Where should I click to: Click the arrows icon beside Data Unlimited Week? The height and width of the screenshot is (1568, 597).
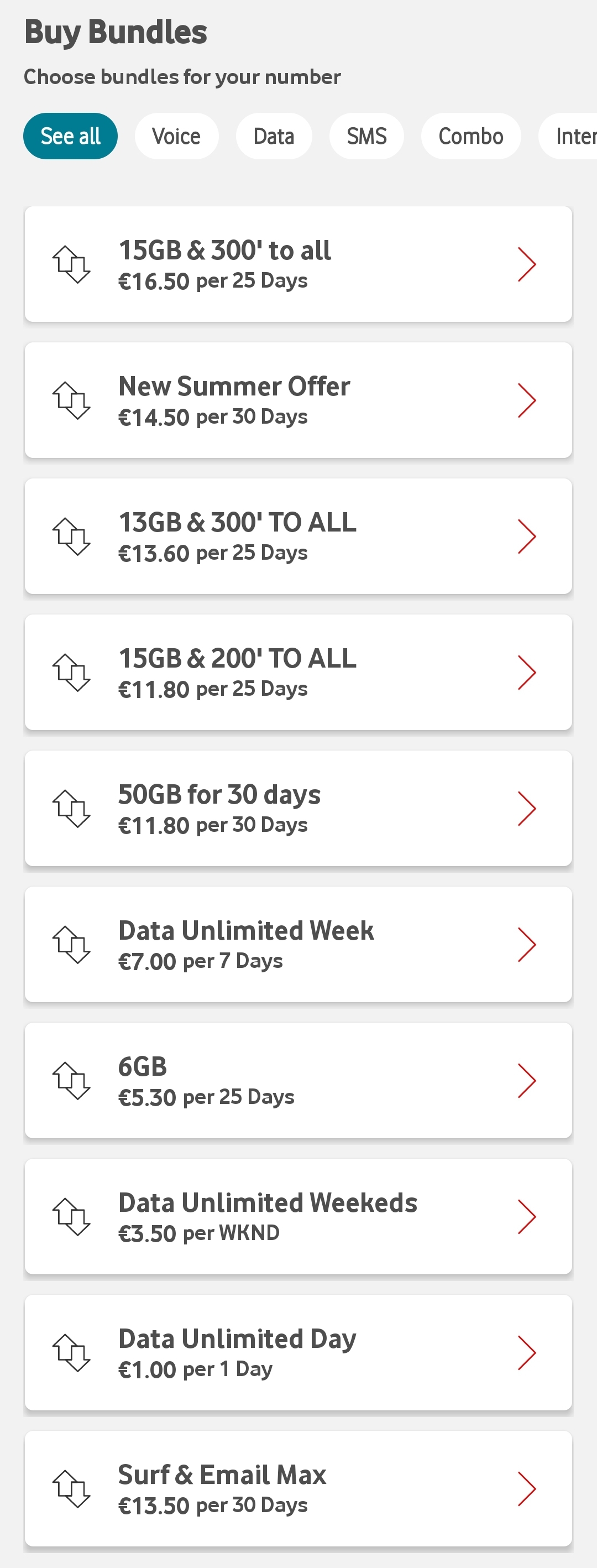click(71, 945)
